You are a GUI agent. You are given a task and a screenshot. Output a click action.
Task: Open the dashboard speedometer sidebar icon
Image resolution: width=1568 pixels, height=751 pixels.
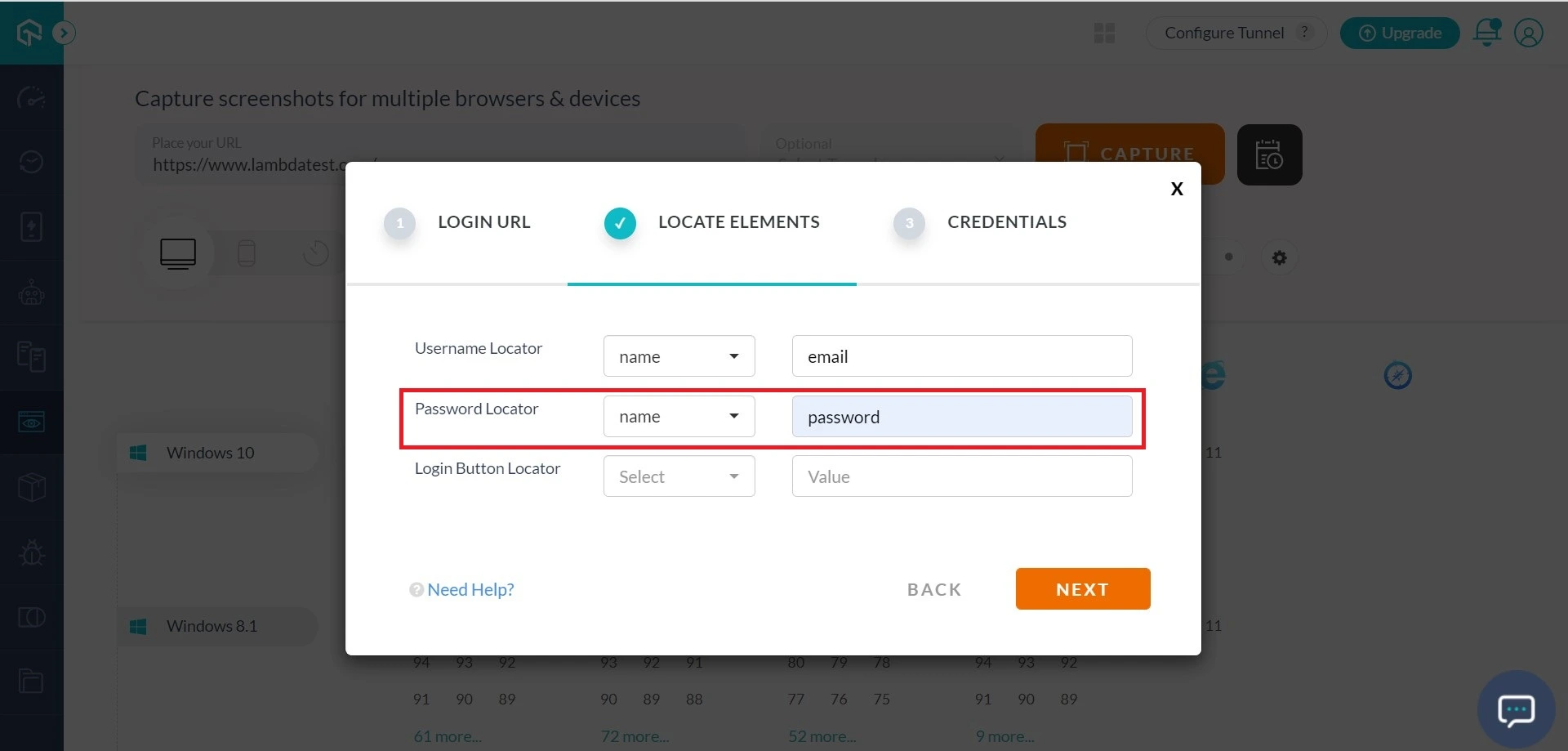(31, 98)
